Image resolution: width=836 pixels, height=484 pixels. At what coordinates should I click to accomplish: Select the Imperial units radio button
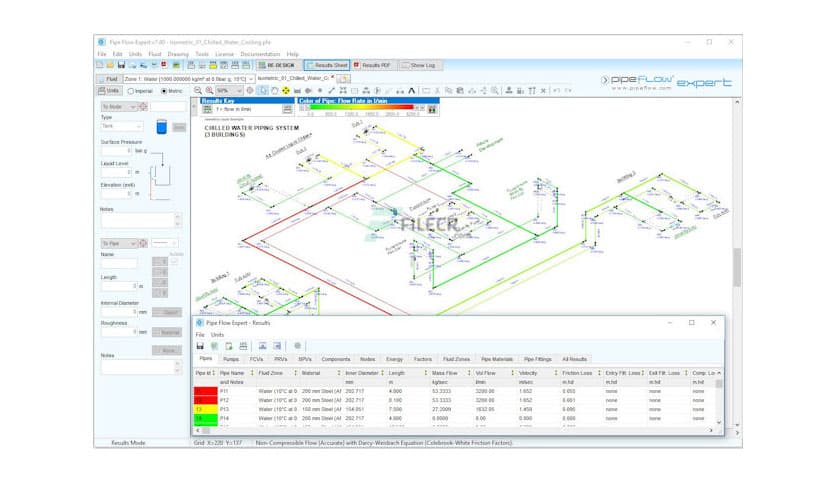[x=131, y=91]
